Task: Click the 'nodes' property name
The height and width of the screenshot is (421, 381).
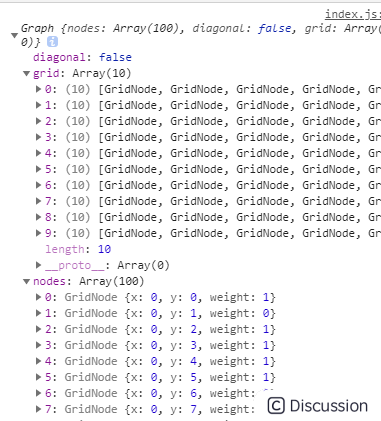Action: 49,281
